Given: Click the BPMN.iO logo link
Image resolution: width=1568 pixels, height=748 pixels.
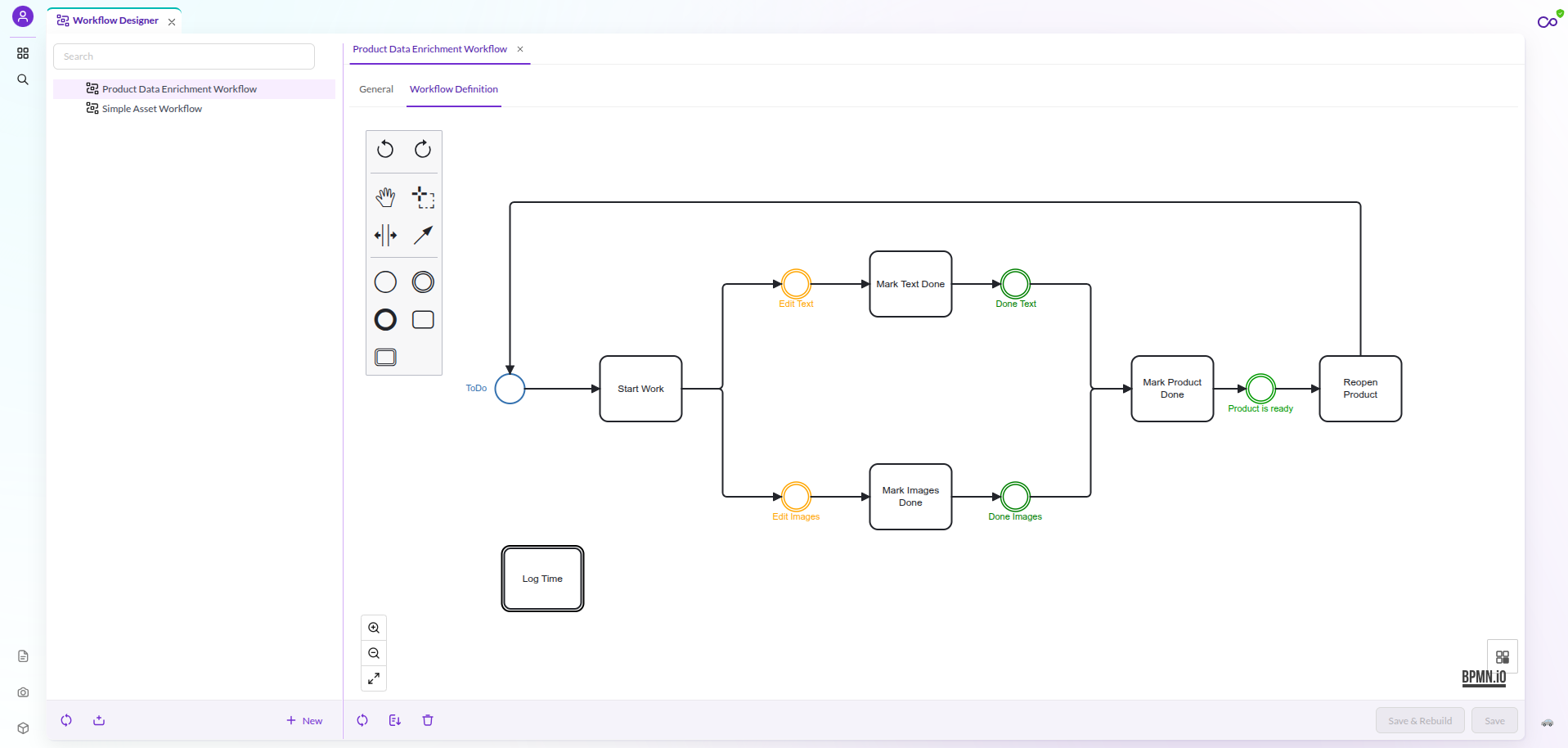Looking at the screenshot, I should pos(1484,678).
